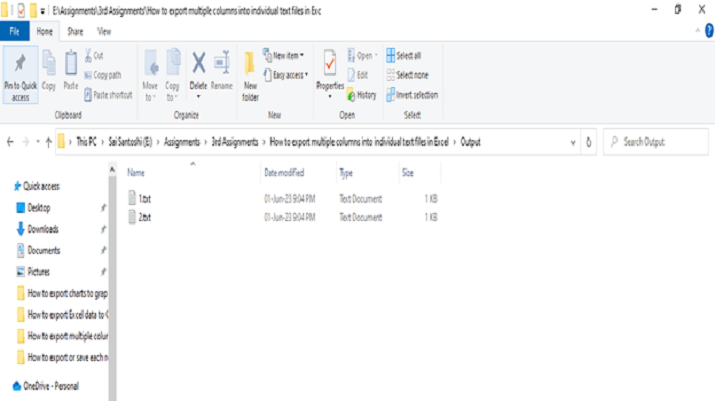Screen dimensions: 715x401
Task: Select Cut in Clipboard group
Action: pos(94,56)
